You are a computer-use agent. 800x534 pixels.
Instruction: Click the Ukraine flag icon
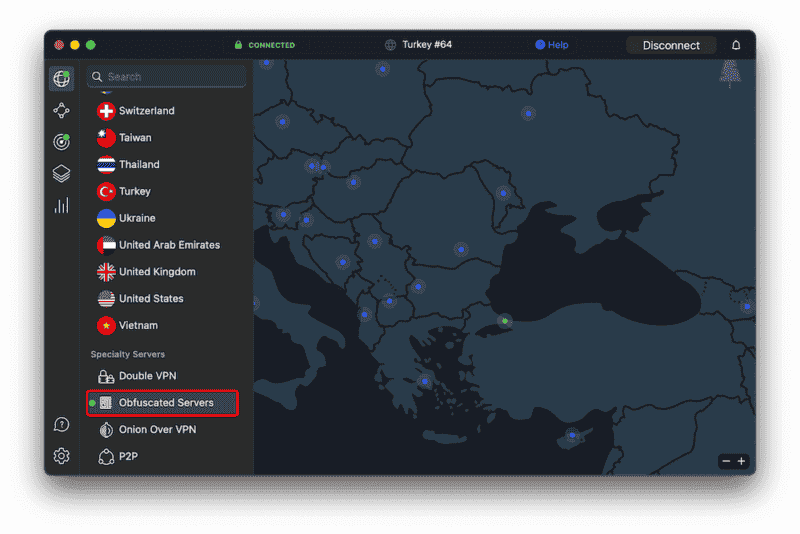(x=106, y=218)
